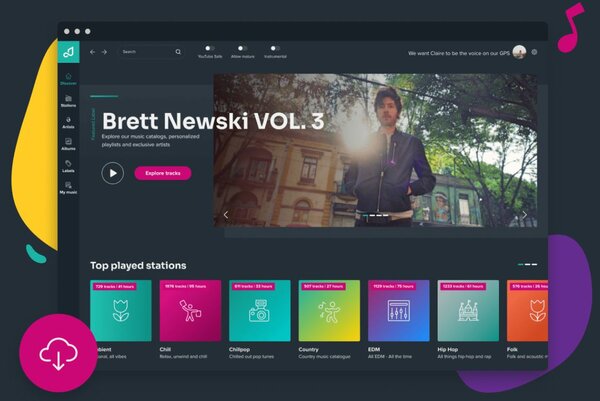Go to the next banner slide arrow

pos(524,214)
